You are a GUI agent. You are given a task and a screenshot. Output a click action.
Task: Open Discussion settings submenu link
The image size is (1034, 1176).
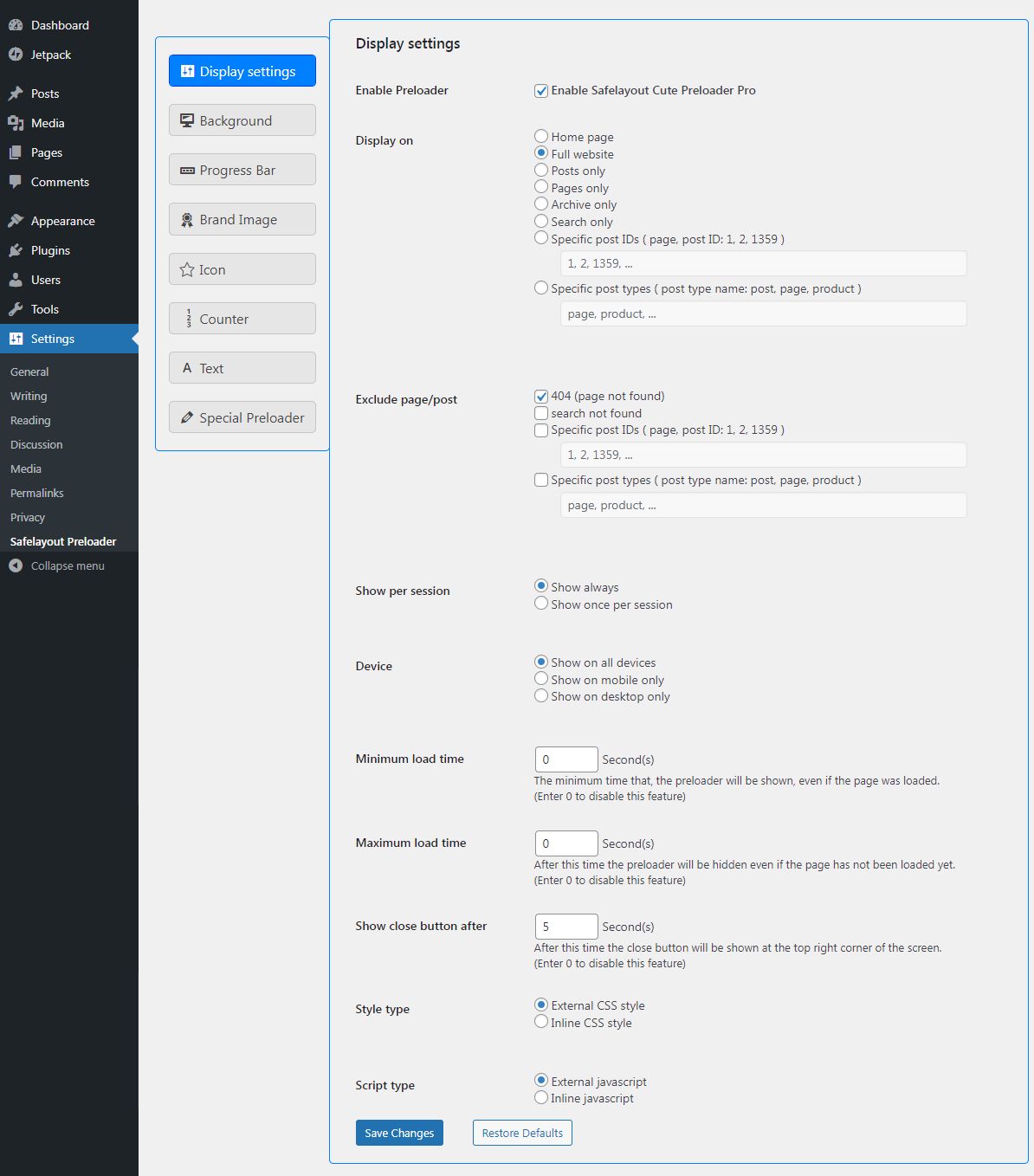tap(36, 444)
